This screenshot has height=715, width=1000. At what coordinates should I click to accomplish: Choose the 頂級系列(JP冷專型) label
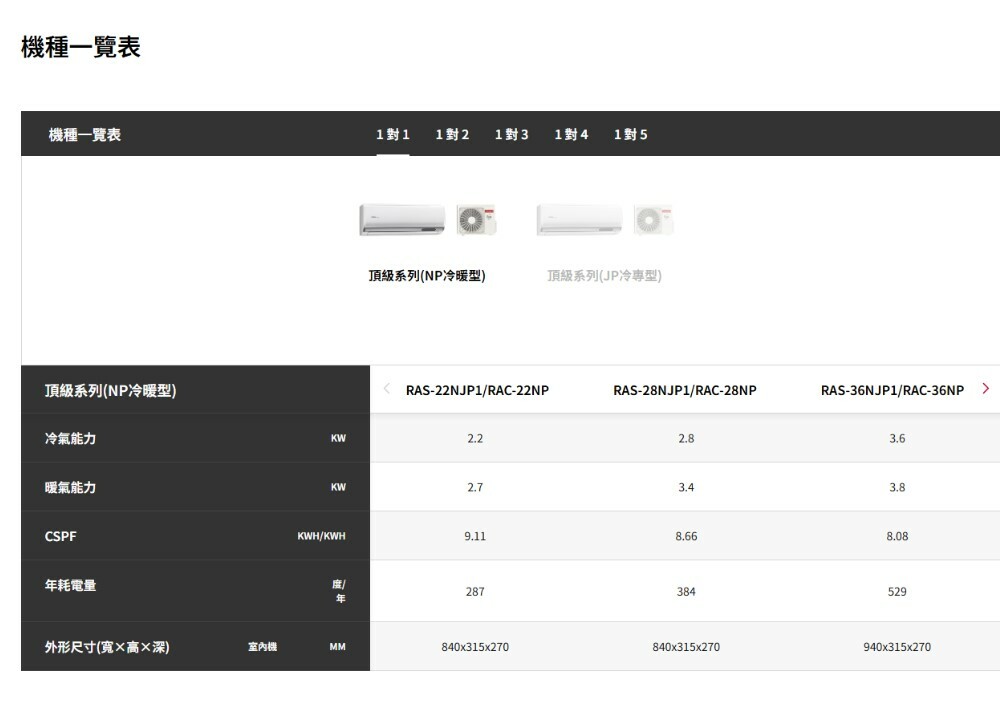[x=604, y=276]
